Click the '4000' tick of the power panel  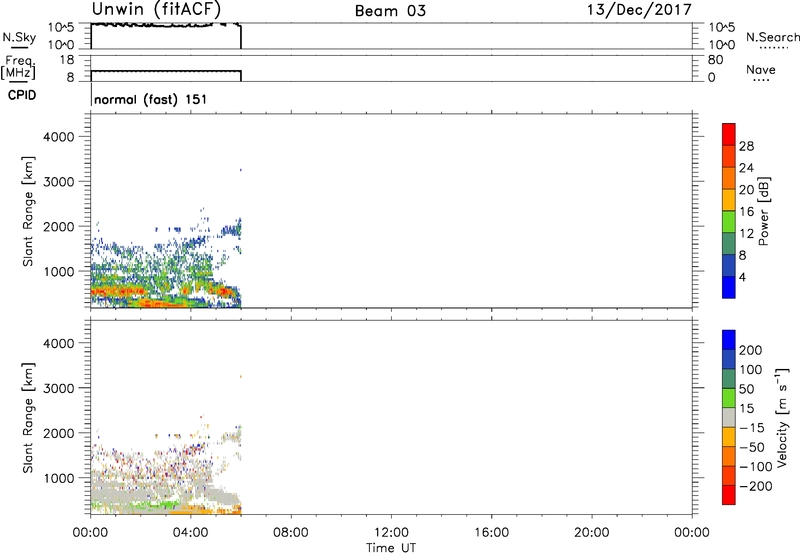point(59,137)
